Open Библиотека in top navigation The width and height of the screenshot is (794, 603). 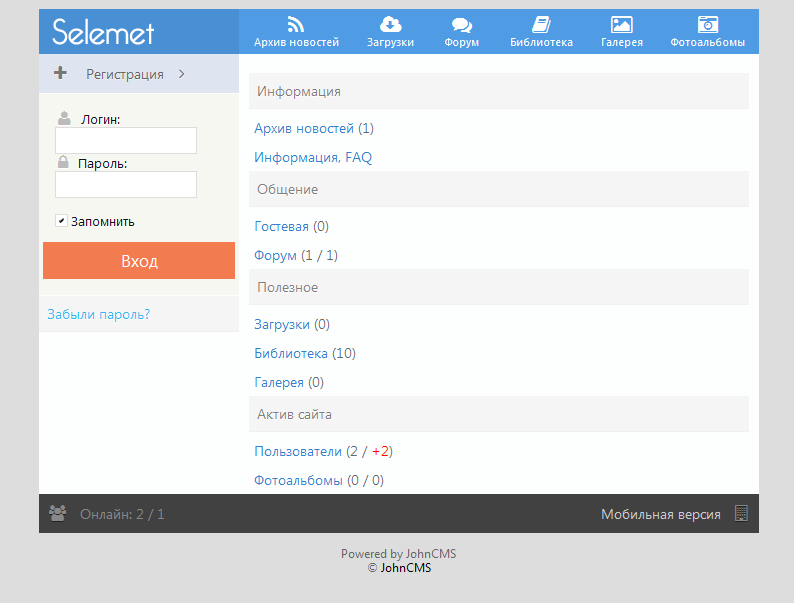[x=541, y=42]
